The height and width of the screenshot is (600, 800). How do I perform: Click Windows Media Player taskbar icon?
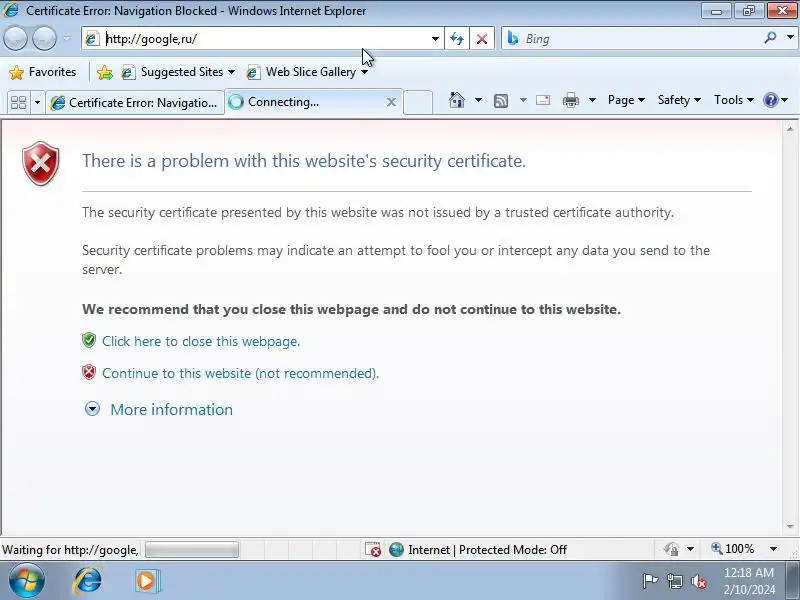tap(147, 581)
